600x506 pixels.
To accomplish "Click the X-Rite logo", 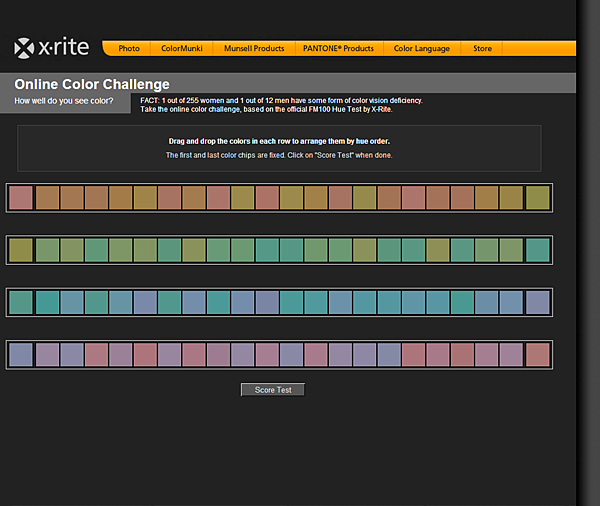I will [x=52, y=47].
